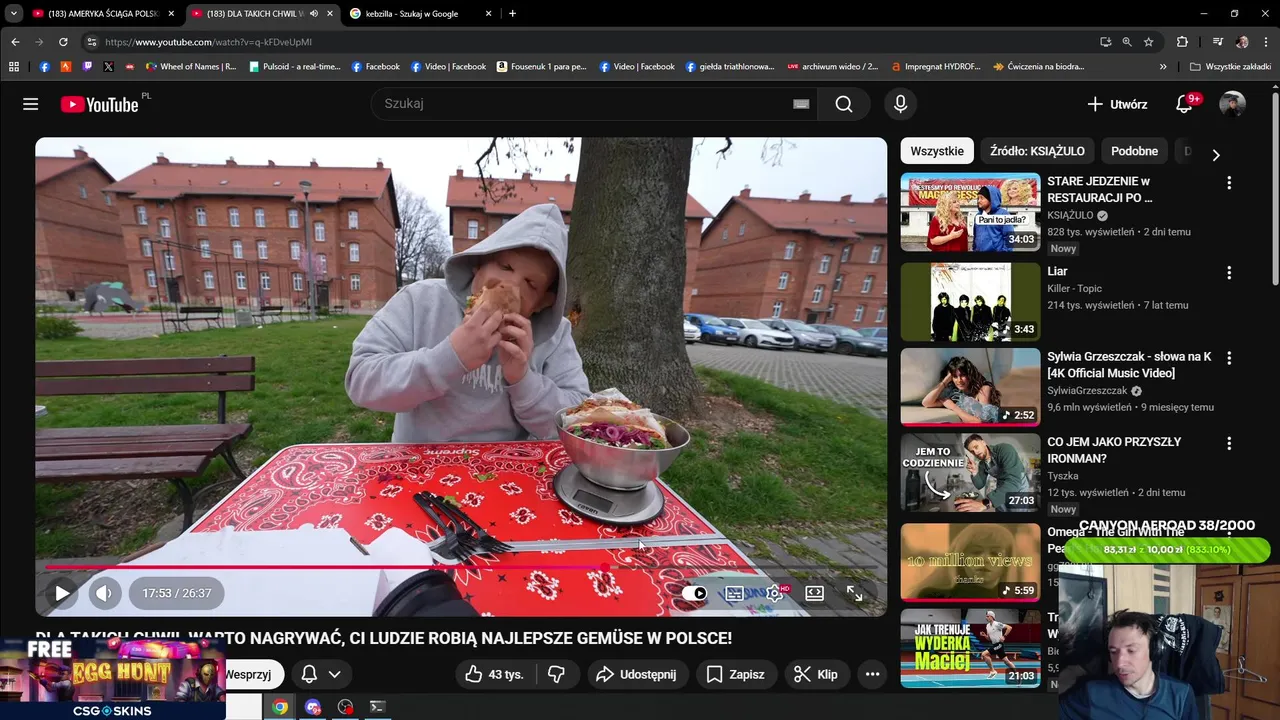Like the video with 43 tys.
Viewport: 1280px width, 720px height.
[x=496, y=674]
